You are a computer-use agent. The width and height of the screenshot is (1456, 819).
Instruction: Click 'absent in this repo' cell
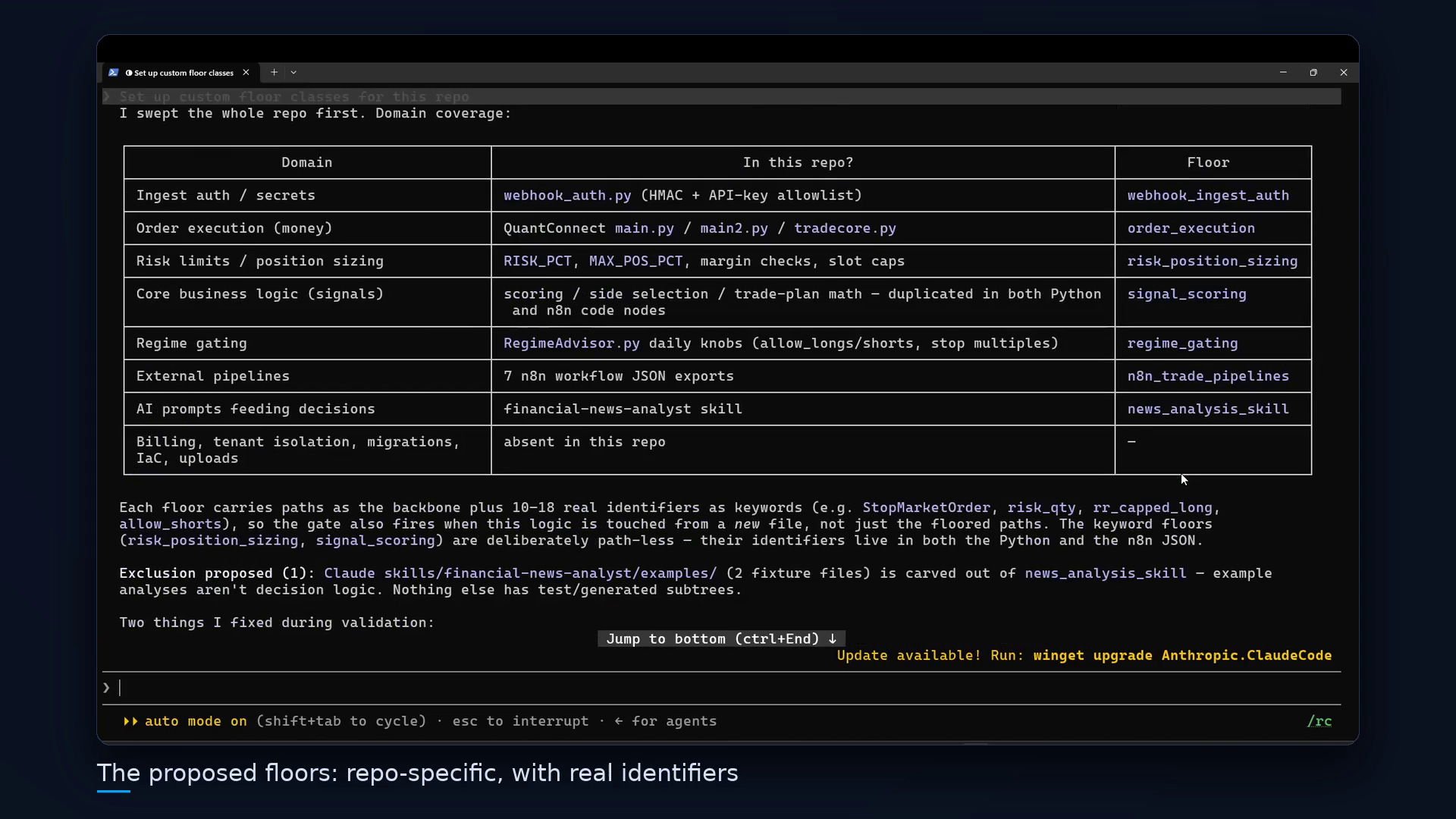point(803,450)
